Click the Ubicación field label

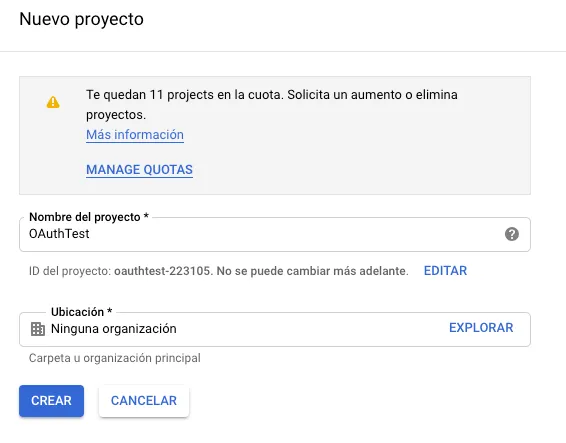pos(82,312)
